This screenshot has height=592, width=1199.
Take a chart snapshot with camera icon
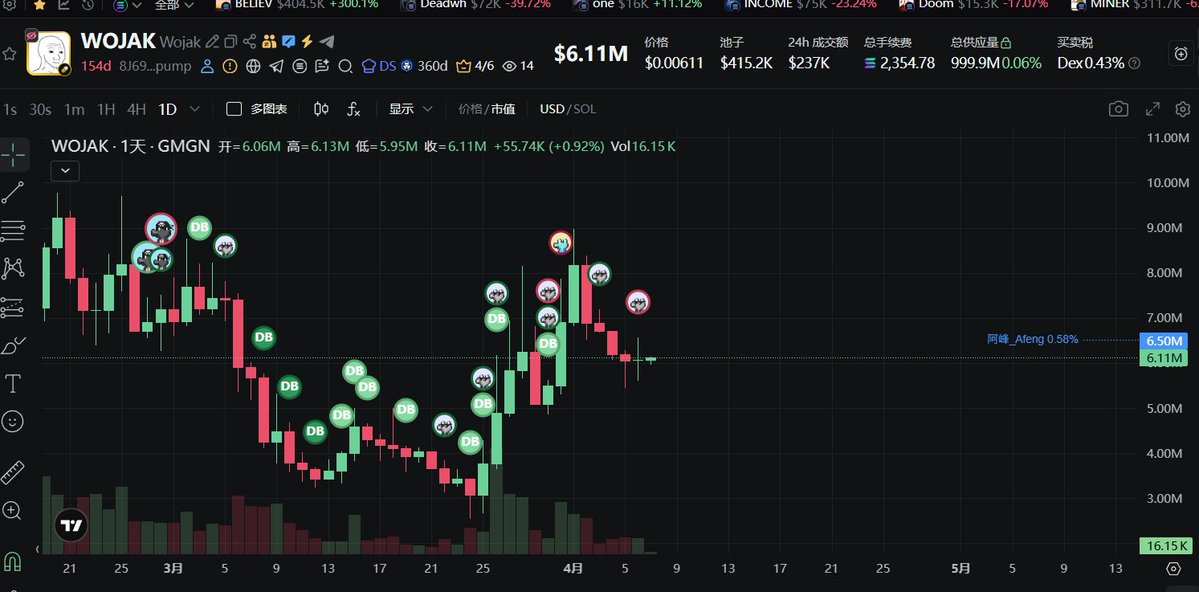tap(1118, 109)
